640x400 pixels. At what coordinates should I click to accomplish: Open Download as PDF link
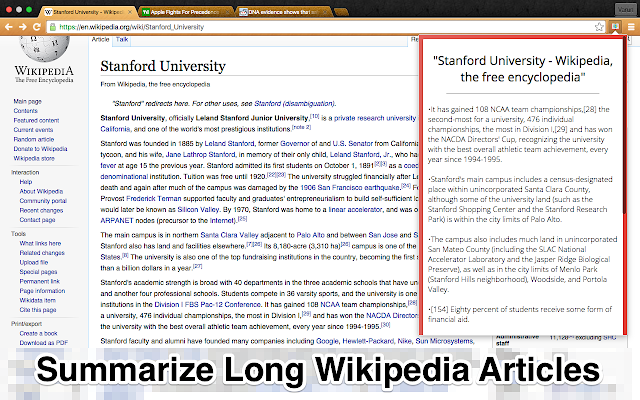click(44, 342)
